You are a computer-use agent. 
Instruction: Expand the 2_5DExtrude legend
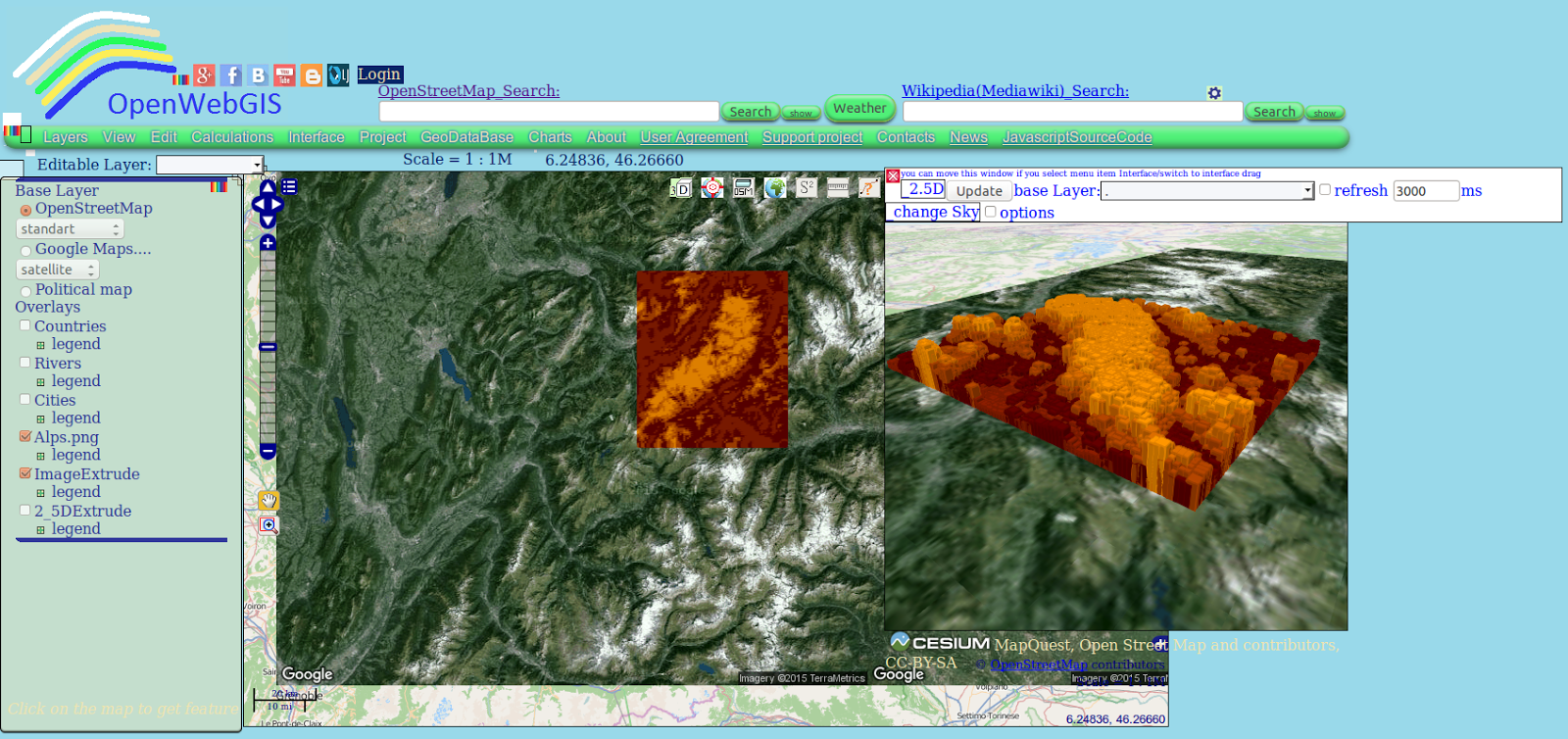[x=41, y=530]
